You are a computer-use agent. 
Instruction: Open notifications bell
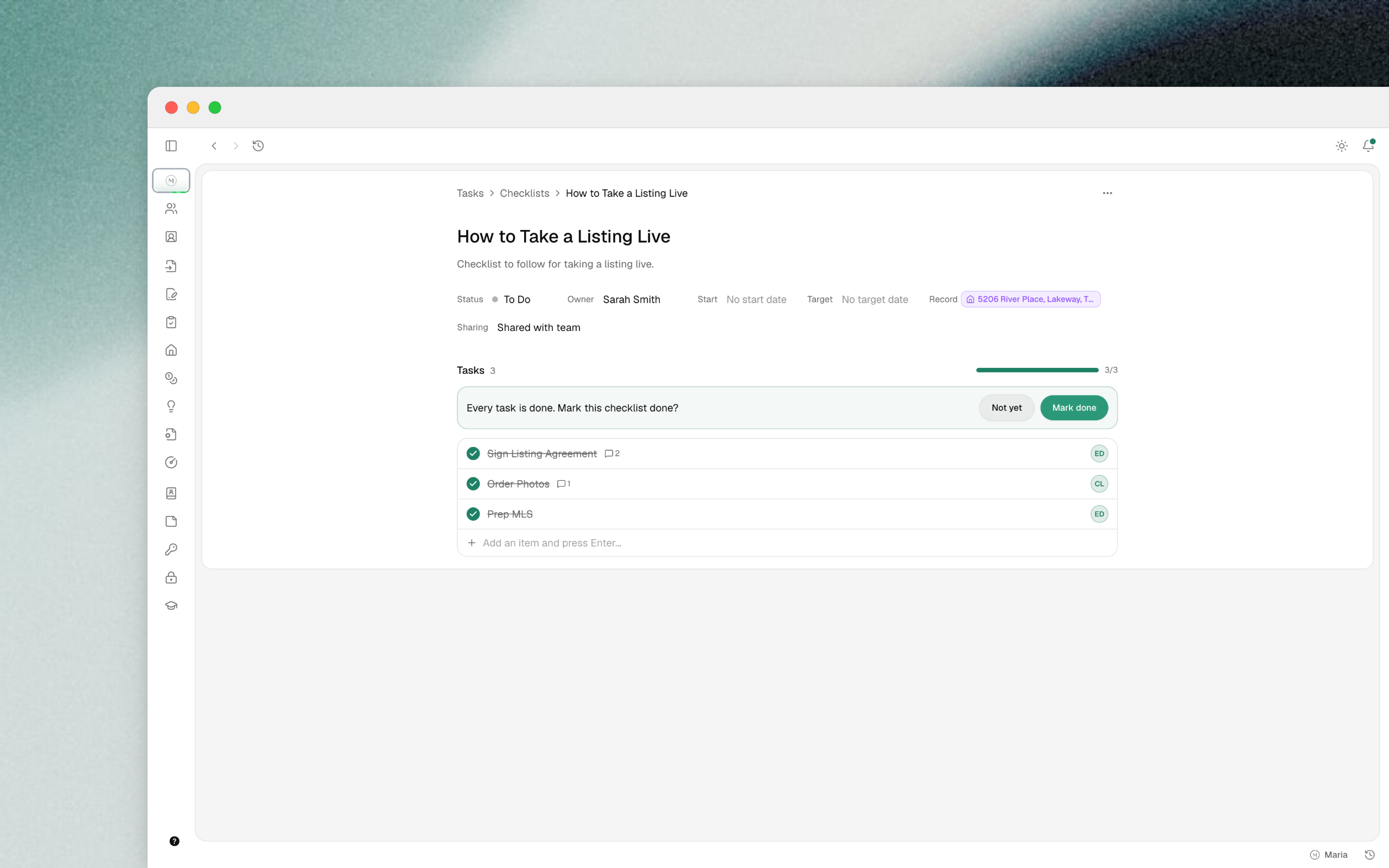[x=1368, y=145]
